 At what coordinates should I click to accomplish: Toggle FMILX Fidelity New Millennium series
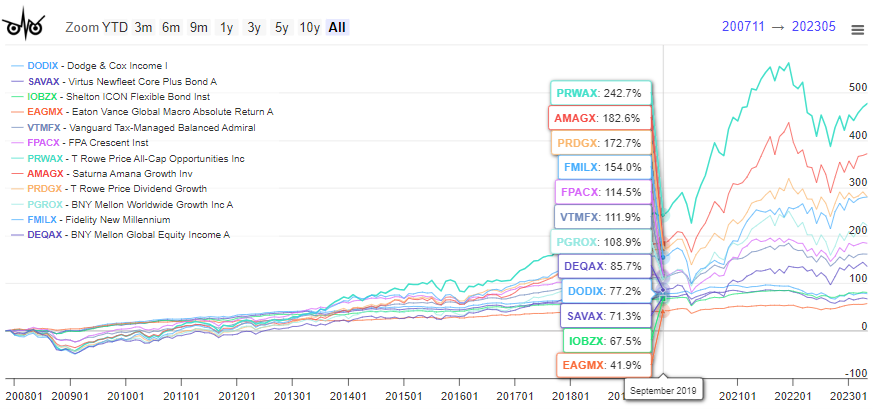click(x=105, y=219)
